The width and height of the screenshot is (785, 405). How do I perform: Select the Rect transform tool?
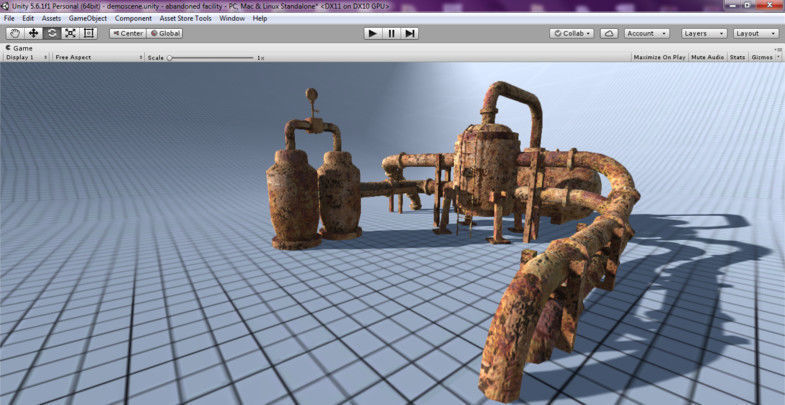(89, 34)
